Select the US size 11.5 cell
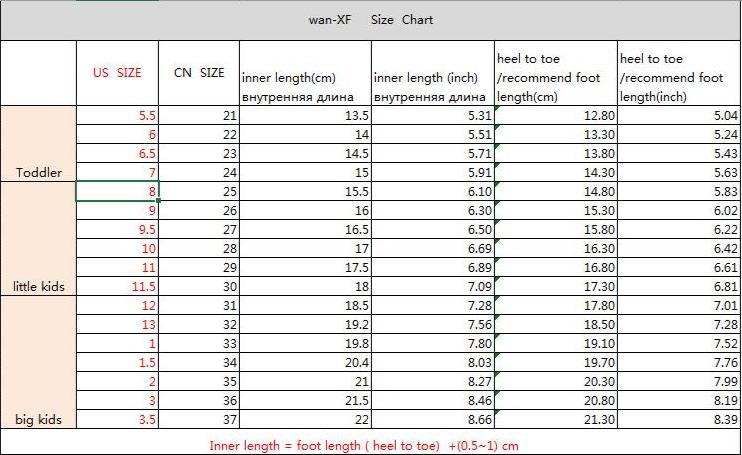 (x=117, y=287)
